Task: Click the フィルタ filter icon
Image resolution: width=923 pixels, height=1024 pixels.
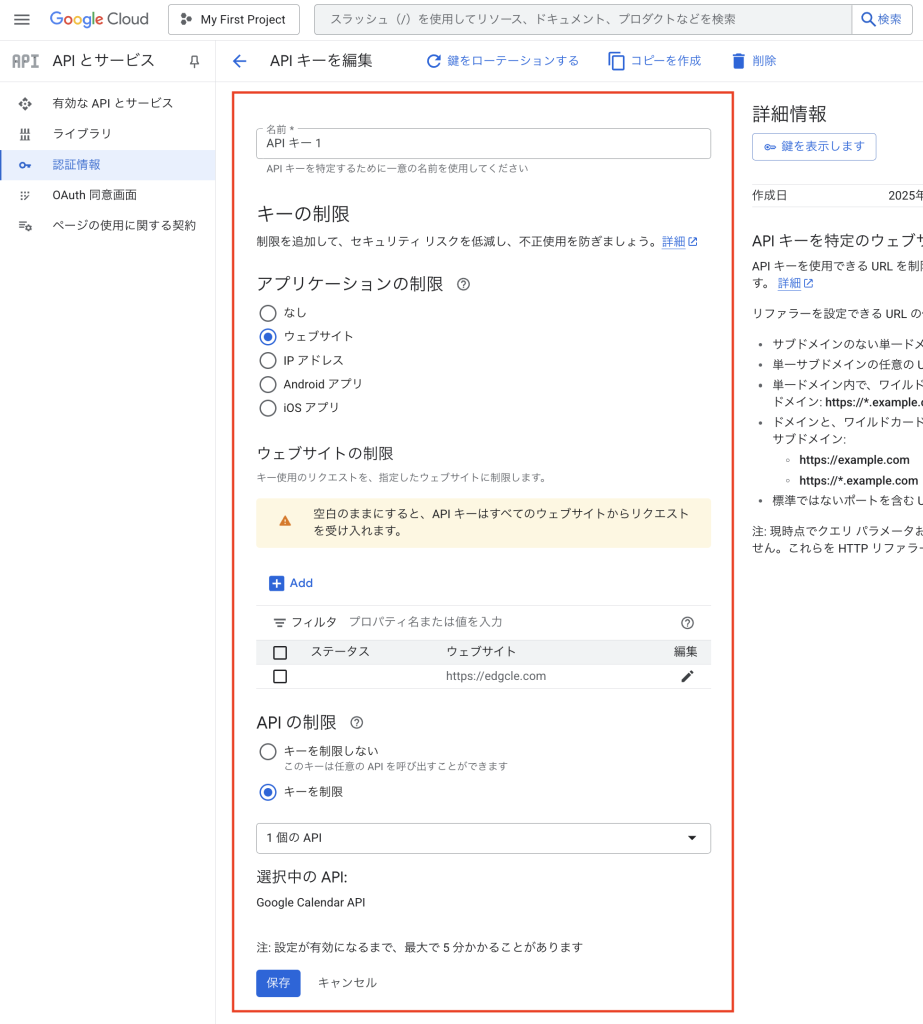Action: (x=279, y=623)
